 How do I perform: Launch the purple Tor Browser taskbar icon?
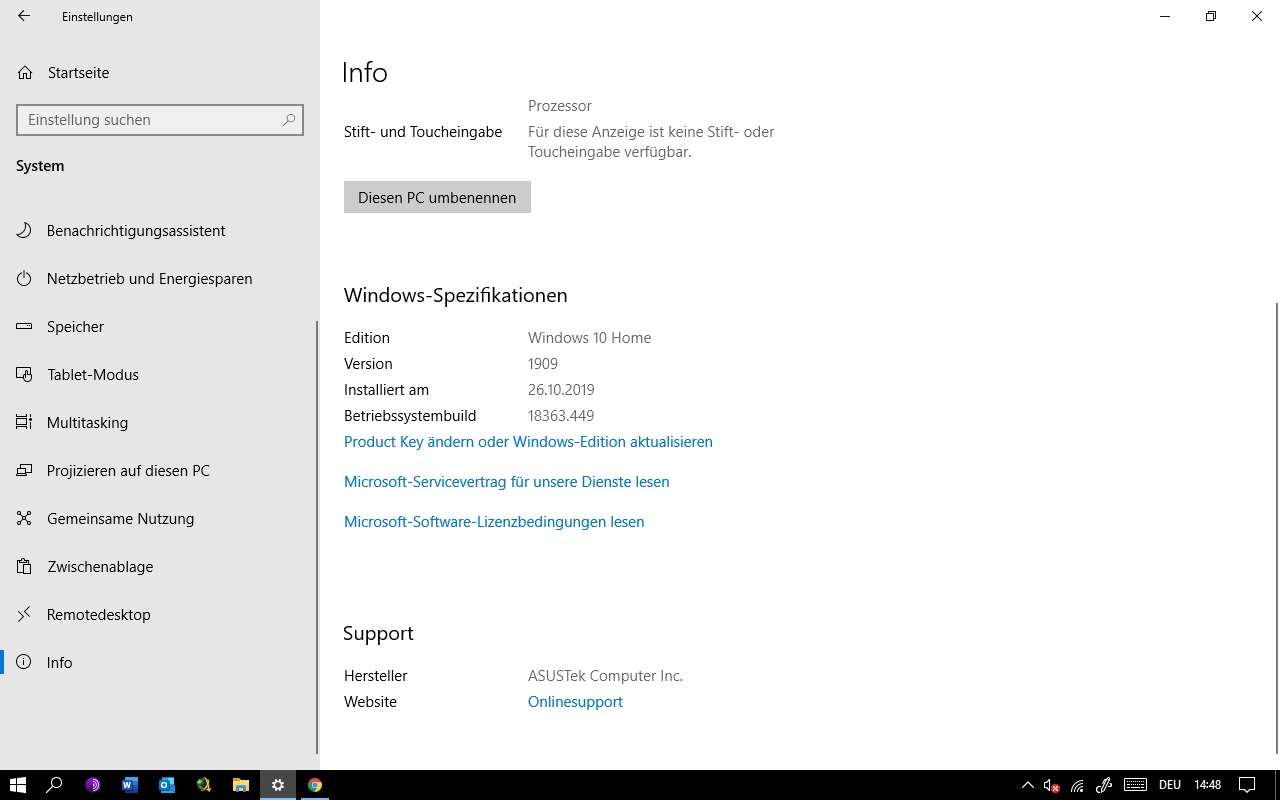(93, 785)
